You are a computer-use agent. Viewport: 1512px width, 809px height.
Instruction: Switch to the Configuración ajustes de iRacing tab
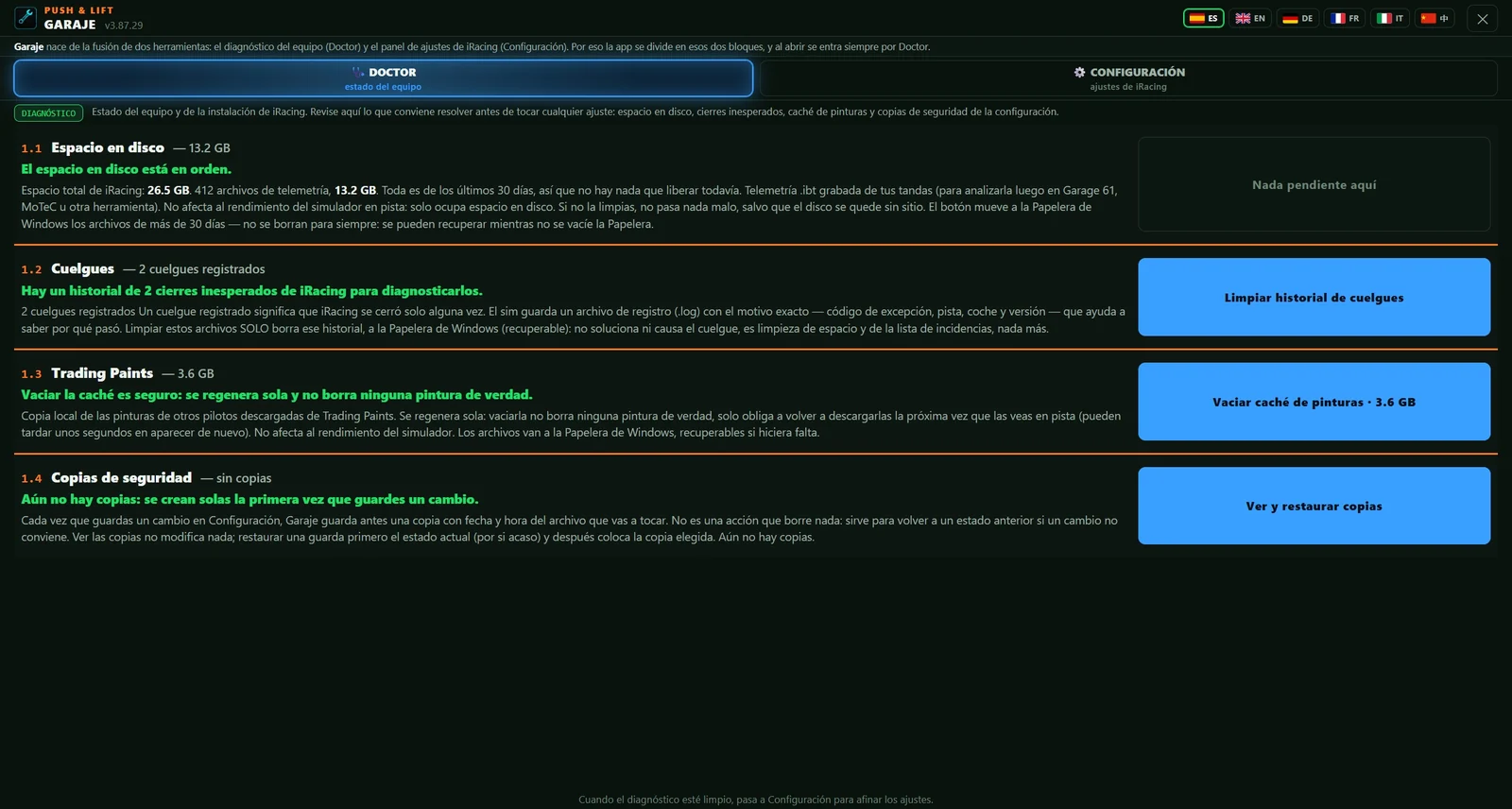click(x=1128, y=78)
